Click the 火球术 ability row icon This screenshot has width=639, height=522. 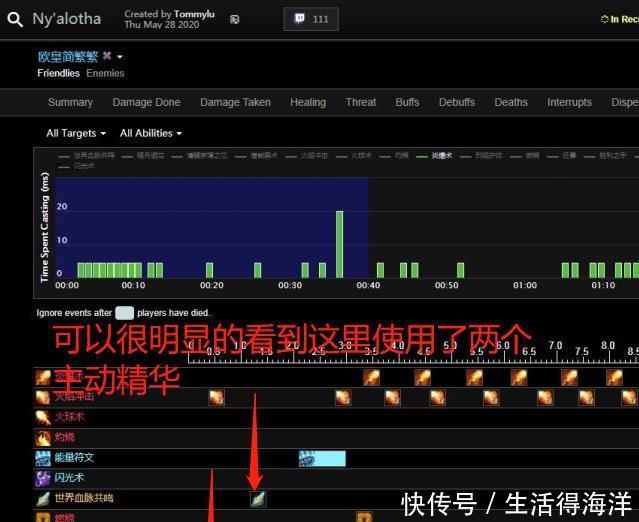click(43, 417)
